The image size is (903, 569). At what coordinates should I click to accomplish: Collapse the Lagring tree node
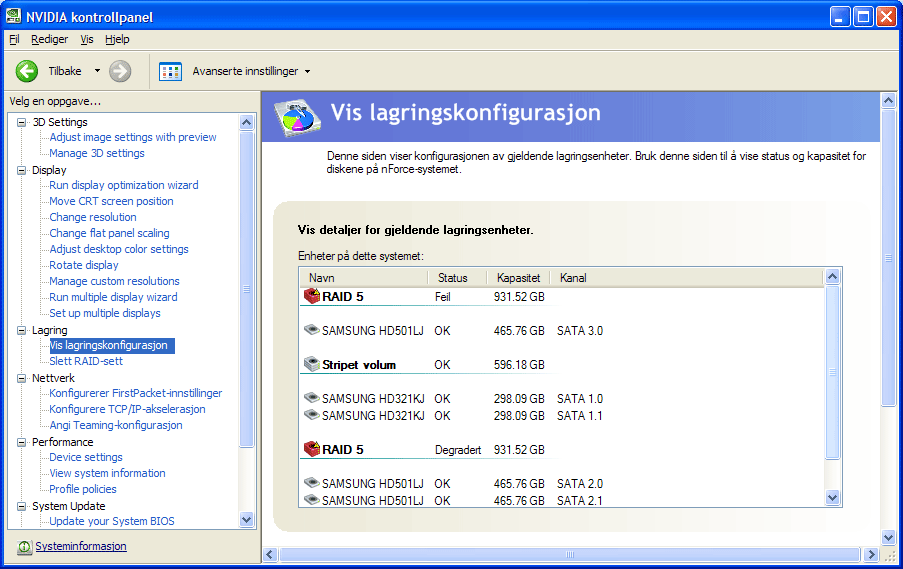(x=21, y=330)
